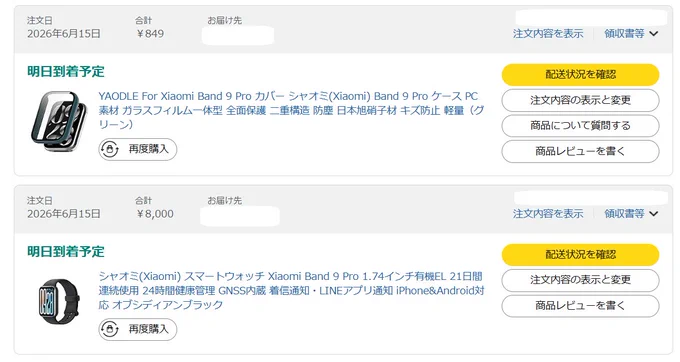Select the 再度購入 button under YAODLE cover
The width and height of the screenshot is (680, 362).
[137, 150]
